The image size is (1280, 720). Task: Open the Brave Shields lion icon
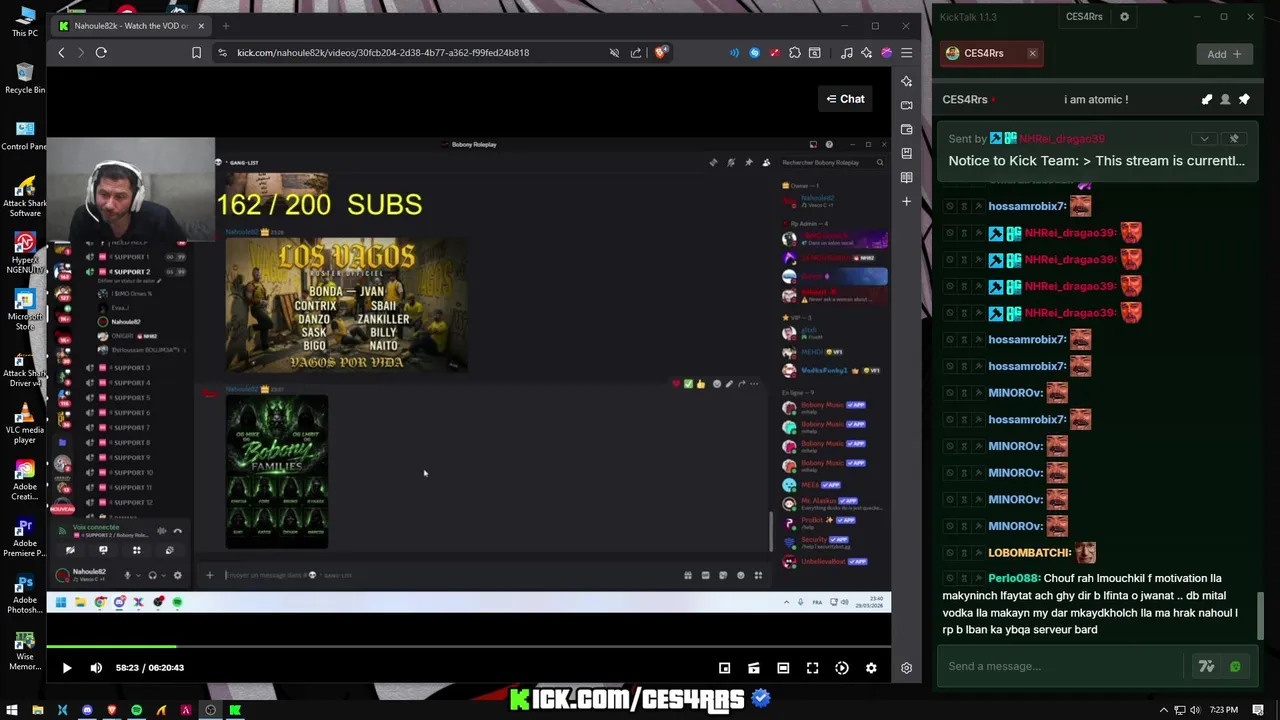(661, 53)
